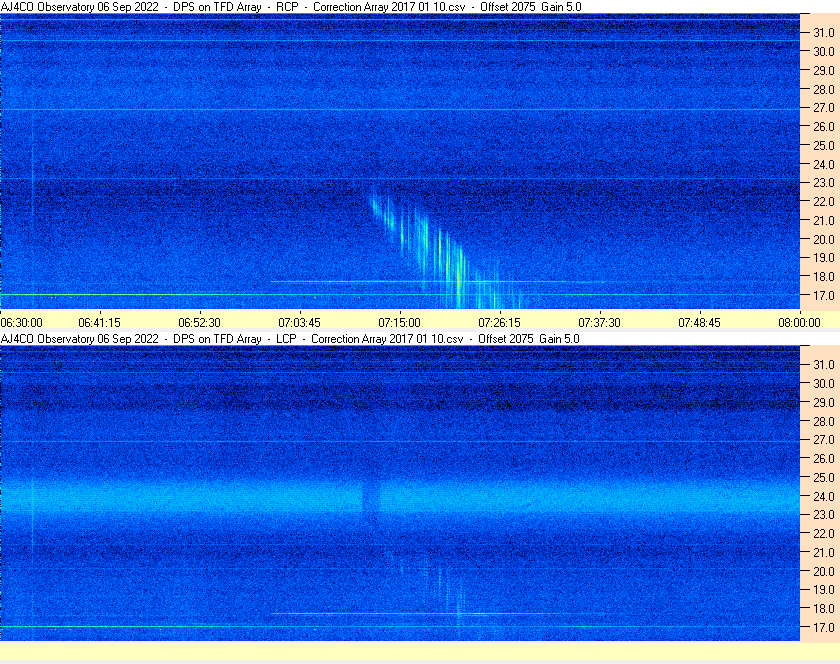Image resolution: width=840 pixels, height=664 pixels.
Task: Click the RCP spectrogram title line
Action: click(291, 7)
